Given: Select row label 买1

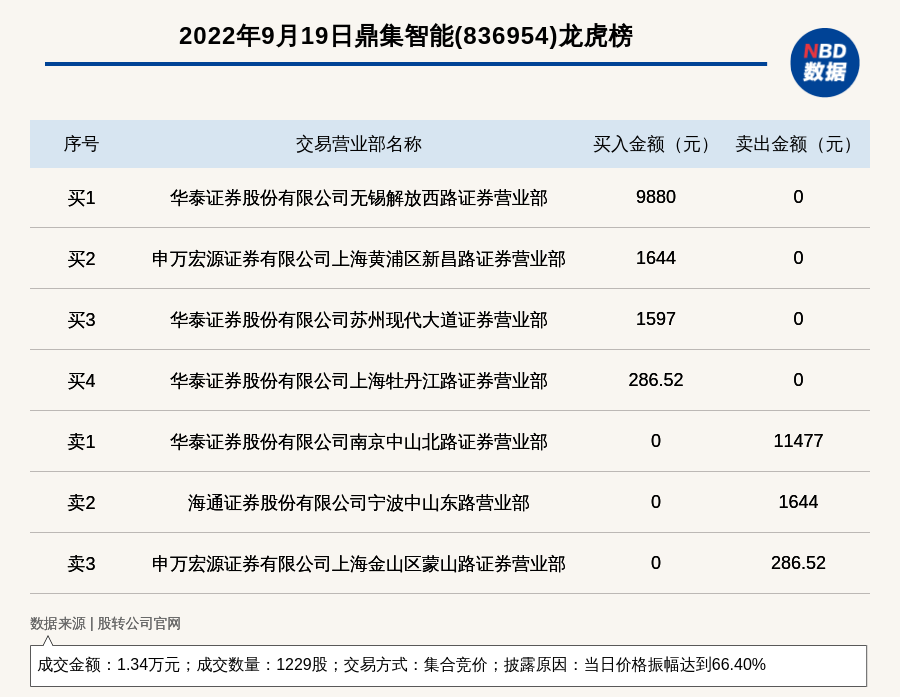Looking at the screenshot, I should coord(81,198).
